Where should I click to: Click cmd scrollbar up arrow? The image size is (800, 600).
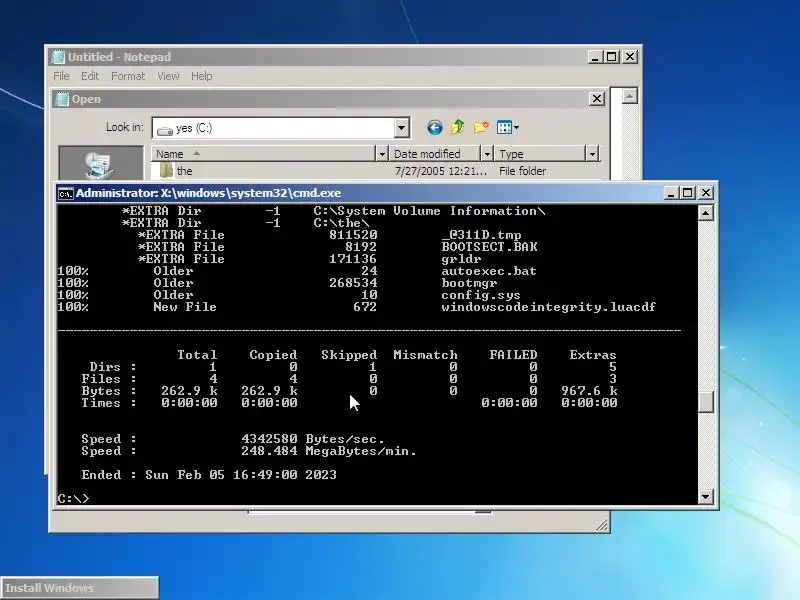(x=706, y=213)
